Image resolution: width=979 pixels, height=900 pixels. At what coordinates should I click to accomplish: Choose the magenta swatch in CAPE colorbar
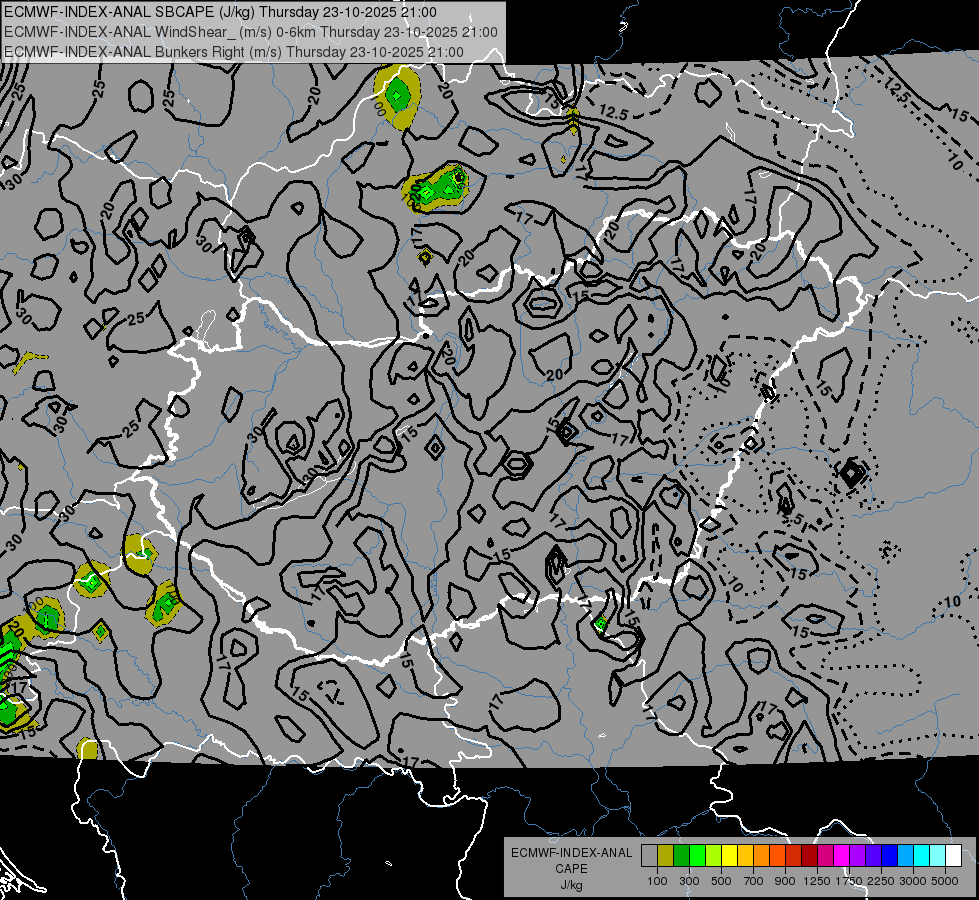pyautogui.click(x=841, y=856)
